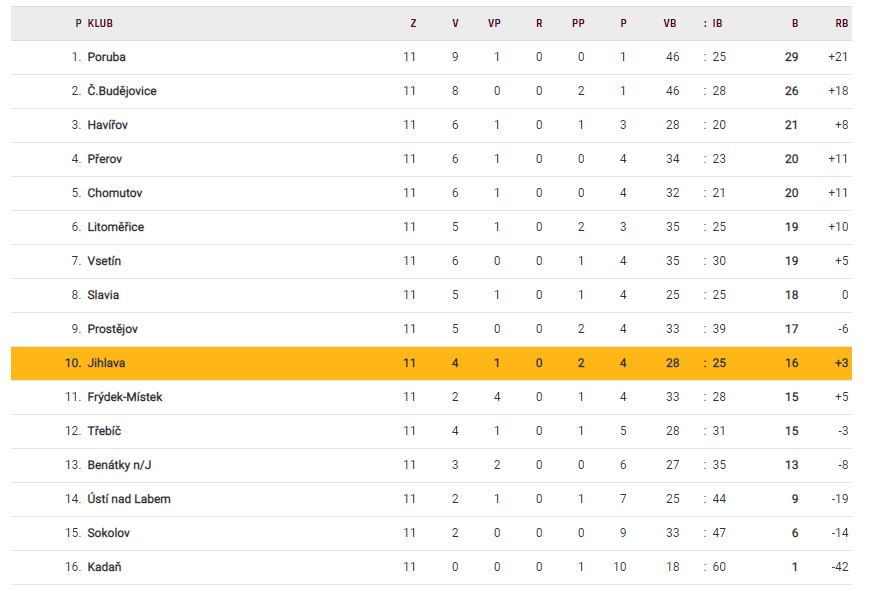Viewport: 869px width, 591px height.
Task: Open Ústí nad Labem team link
Action: click(x=129, y=499)
